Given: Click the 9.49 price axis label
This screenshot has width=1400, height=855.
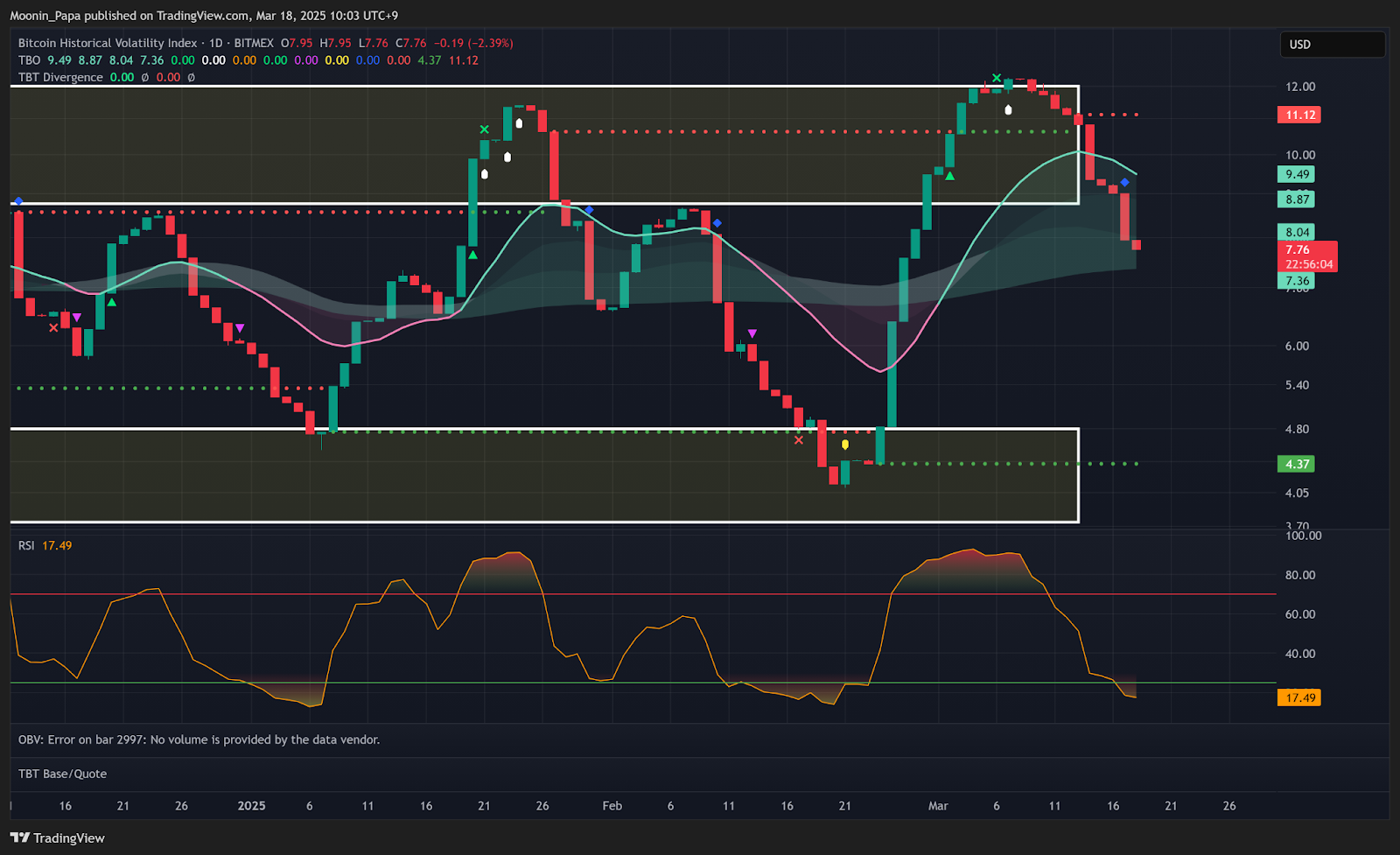Looking at the screenshot, I should (1297, 174).
